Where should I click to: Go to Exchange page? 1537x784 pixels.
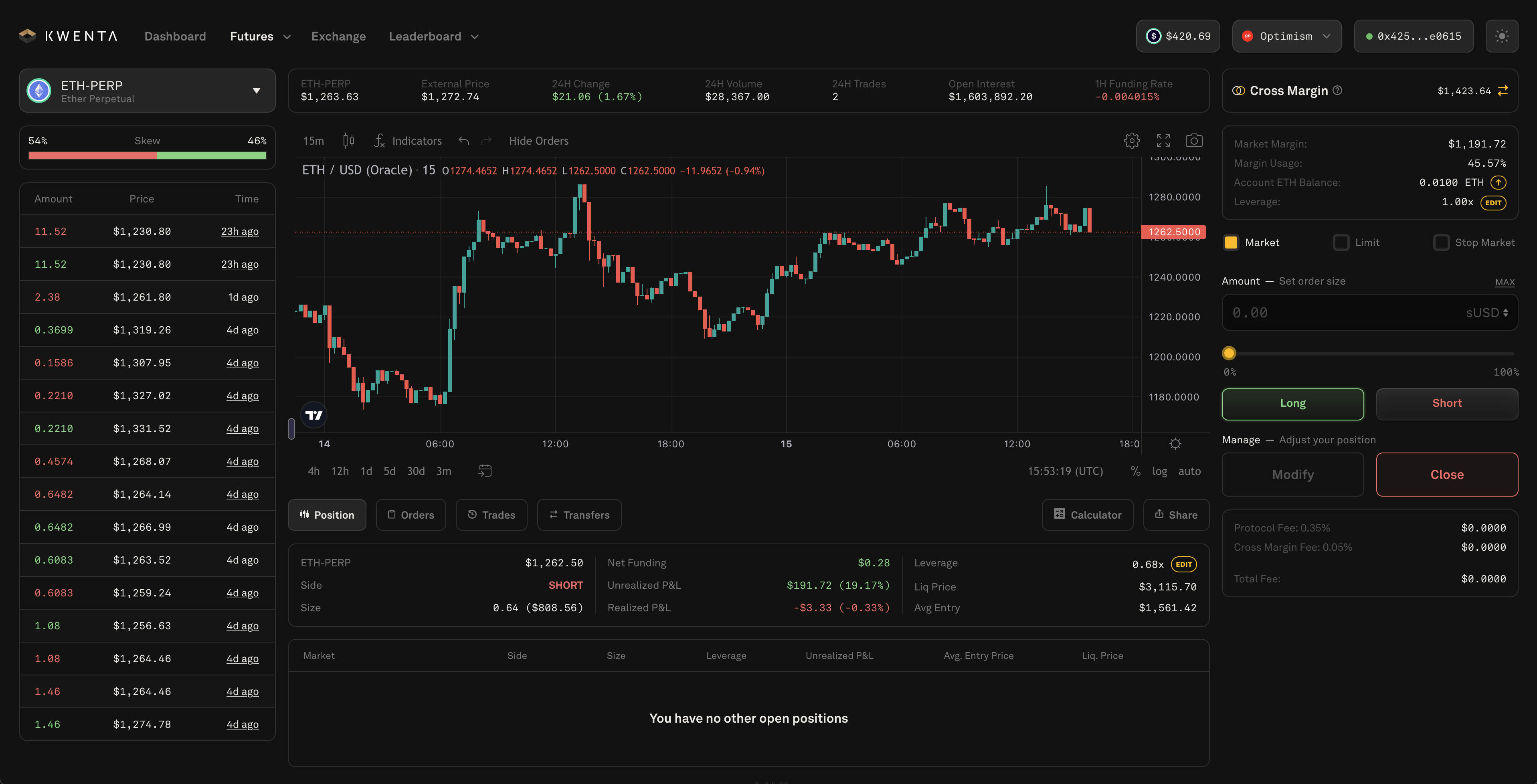tap(338, 36)
